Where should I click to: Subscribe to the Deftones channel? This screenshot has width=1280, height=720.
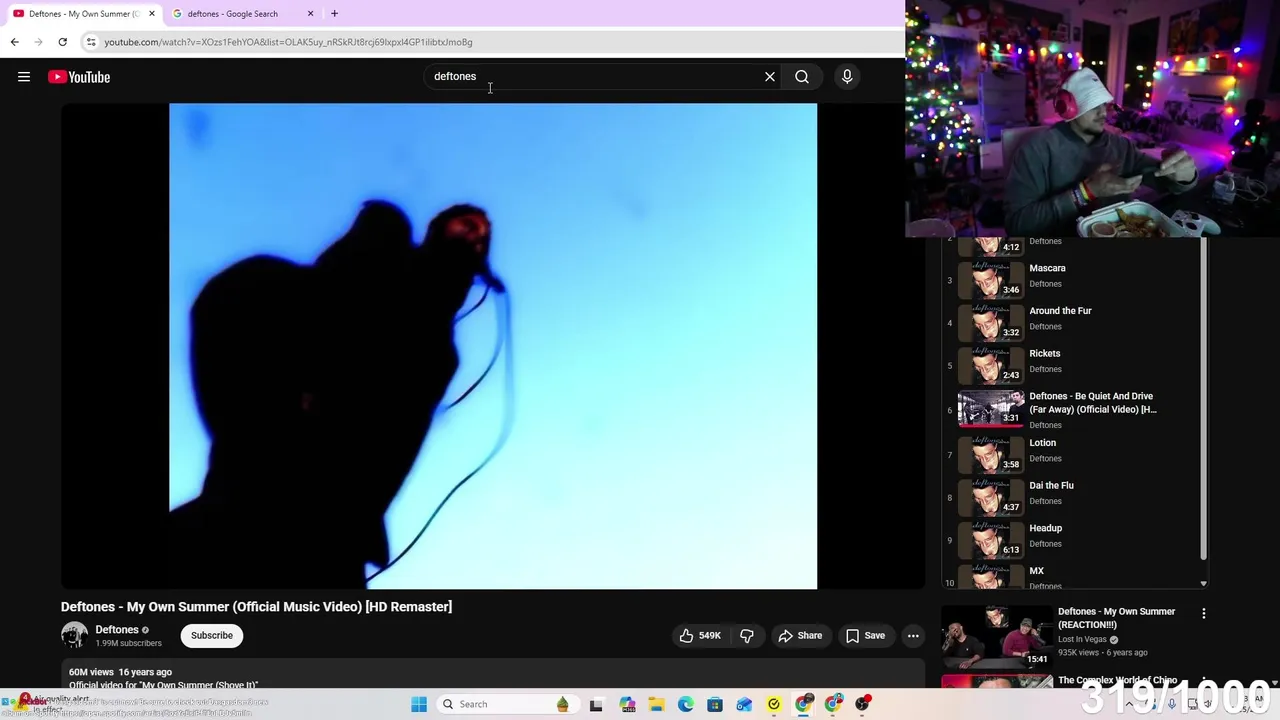[212, 636]
